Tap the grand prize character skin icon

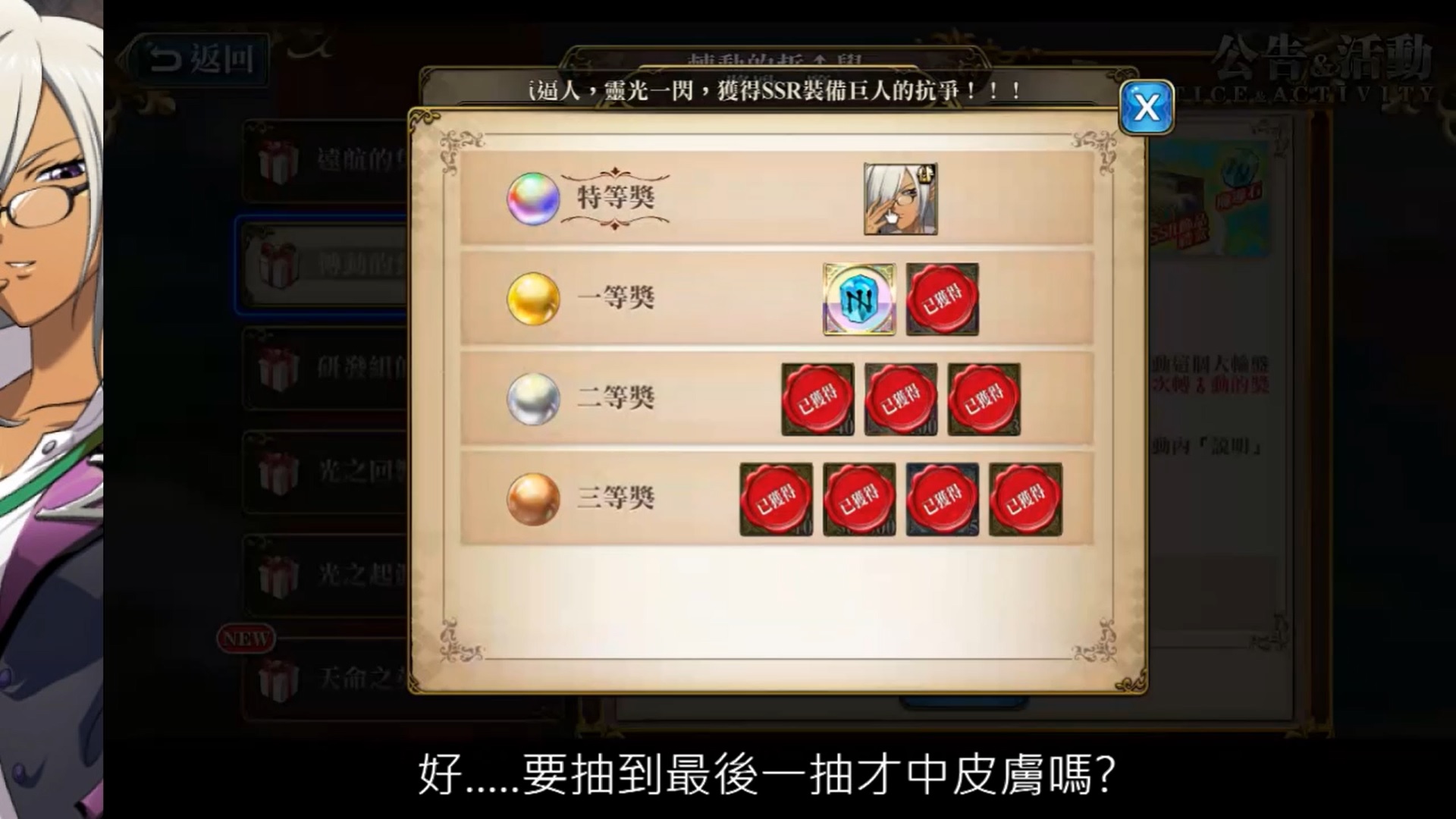point(901,199)
